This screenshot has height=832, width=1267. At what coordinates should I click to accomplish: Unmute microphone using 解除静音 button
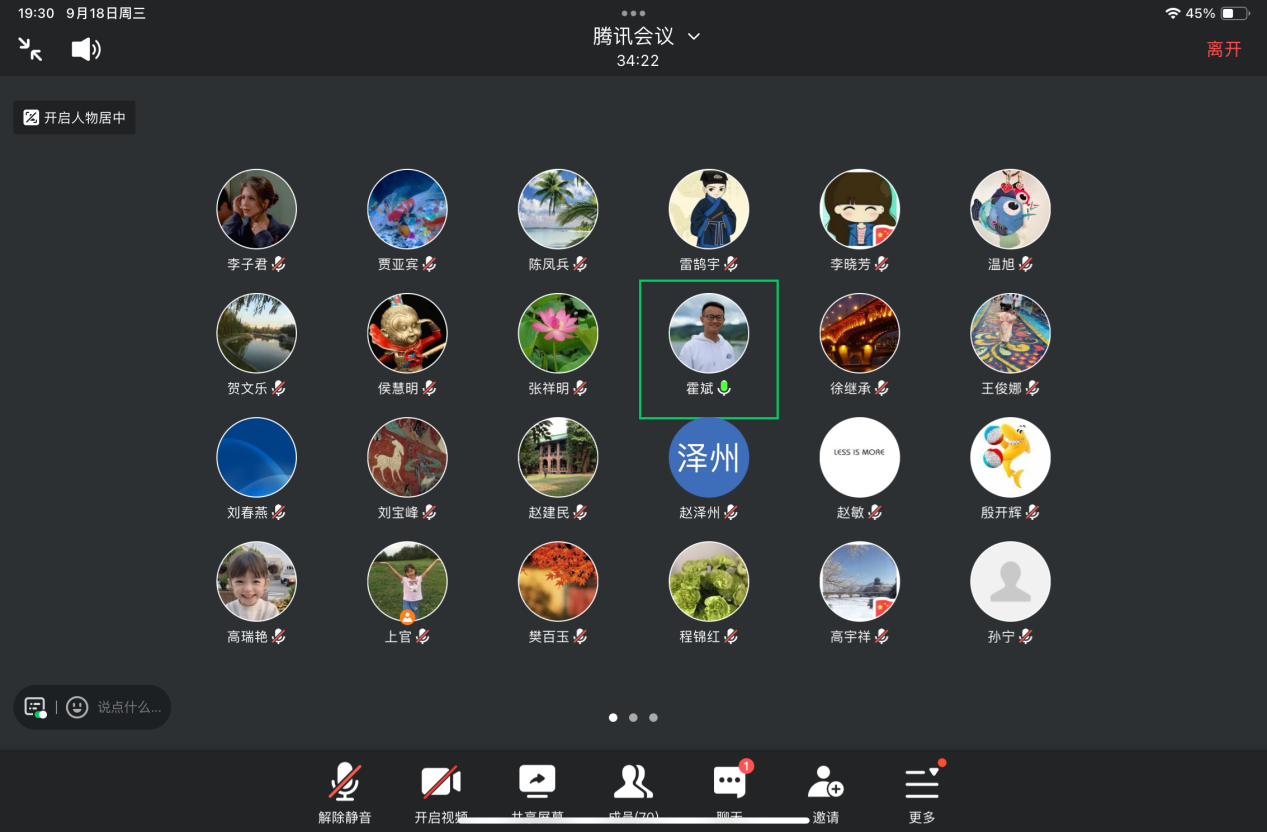tap(345, 783)
